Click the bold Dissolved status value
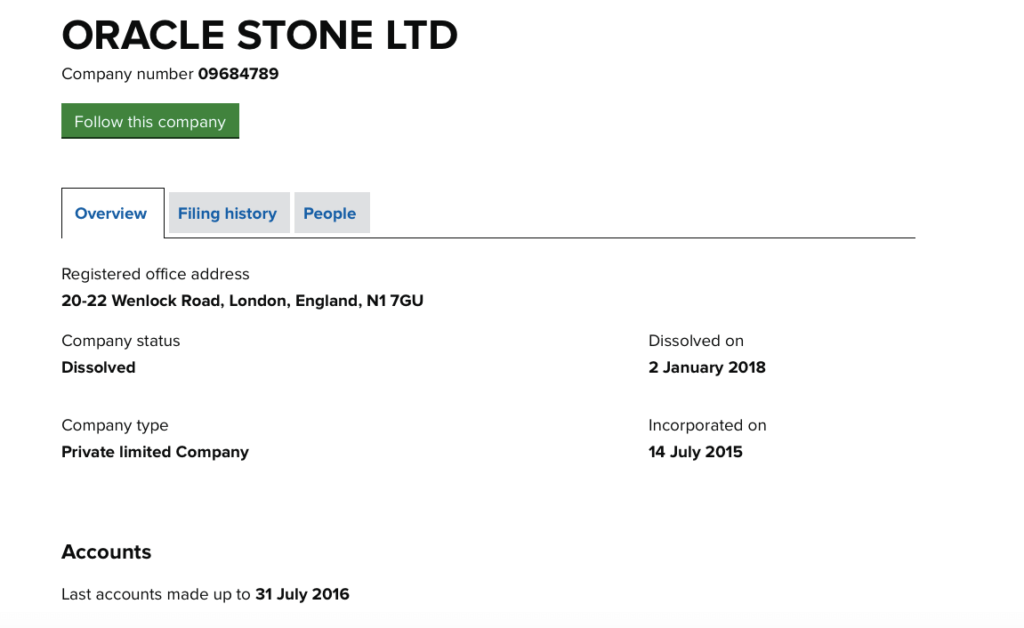Image resolution: width=1024 pixels, height=628 pixels. pyautogui.click(x=98, y=367)
